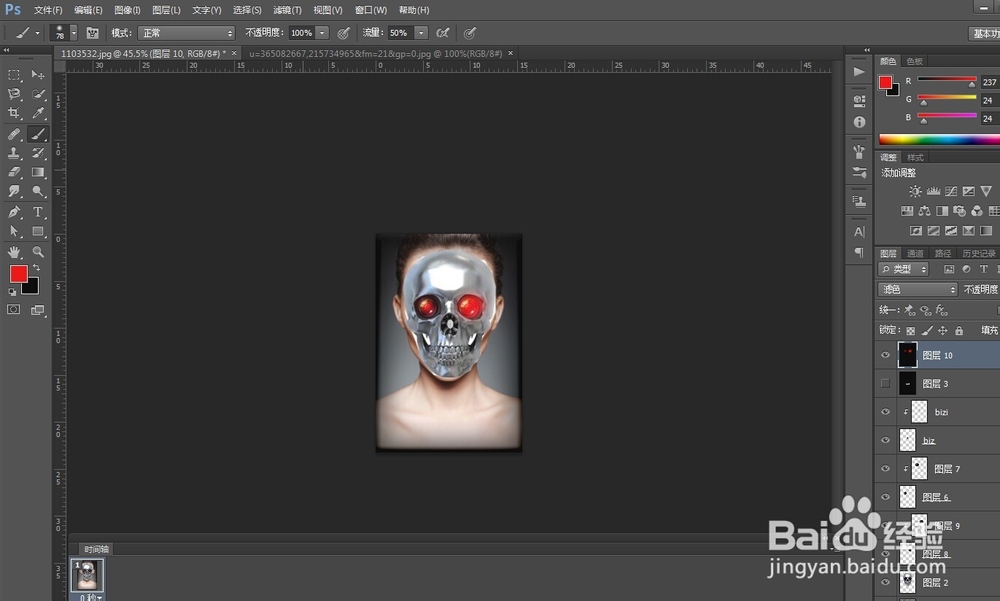The height and width of the screenshot is (601, 1000).
Task: Add Vibrance adjustment
Action: coord(986,191)
